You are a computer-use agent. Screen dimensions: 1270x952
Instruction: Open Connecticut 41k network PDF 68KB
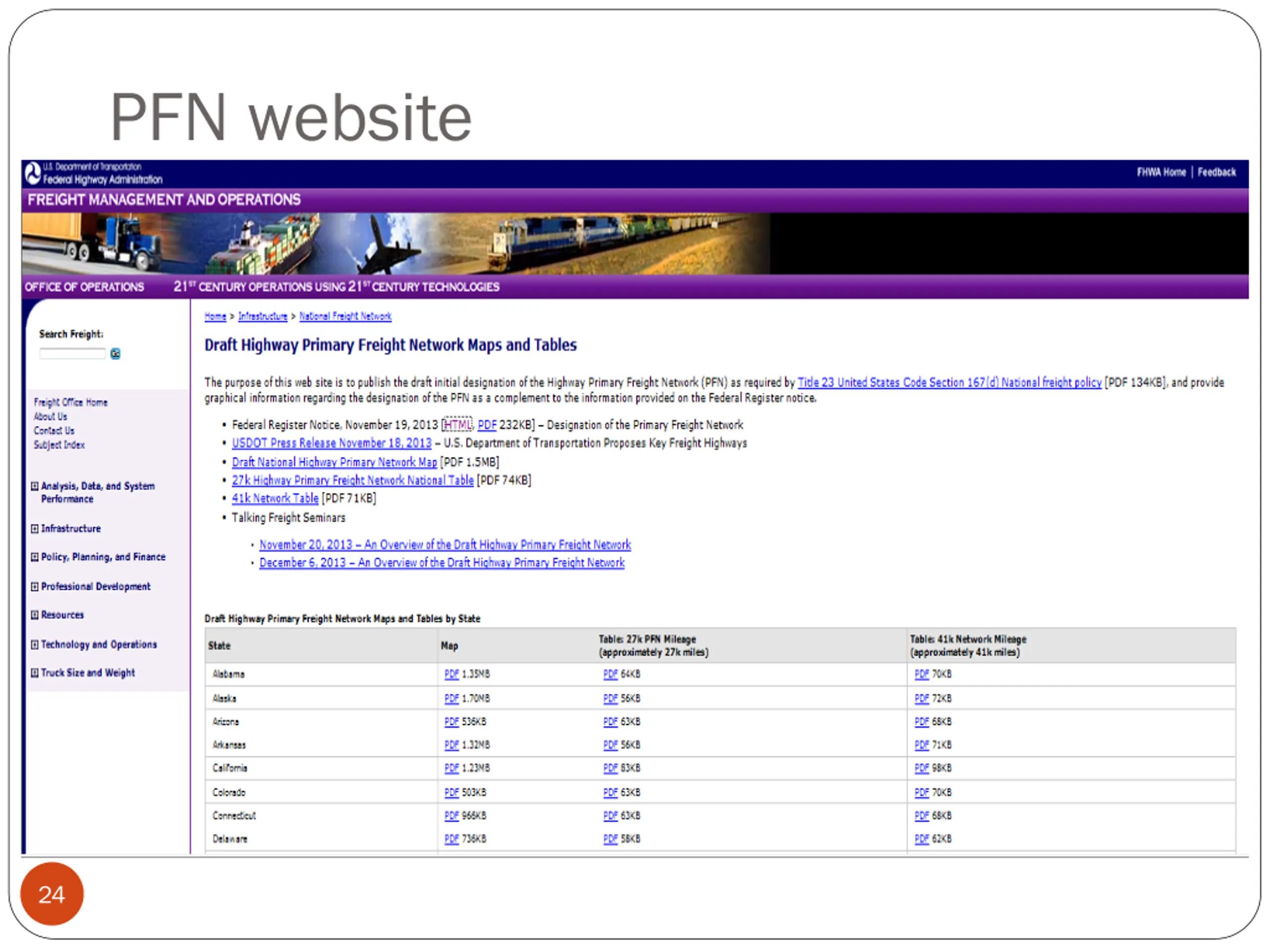922,816
